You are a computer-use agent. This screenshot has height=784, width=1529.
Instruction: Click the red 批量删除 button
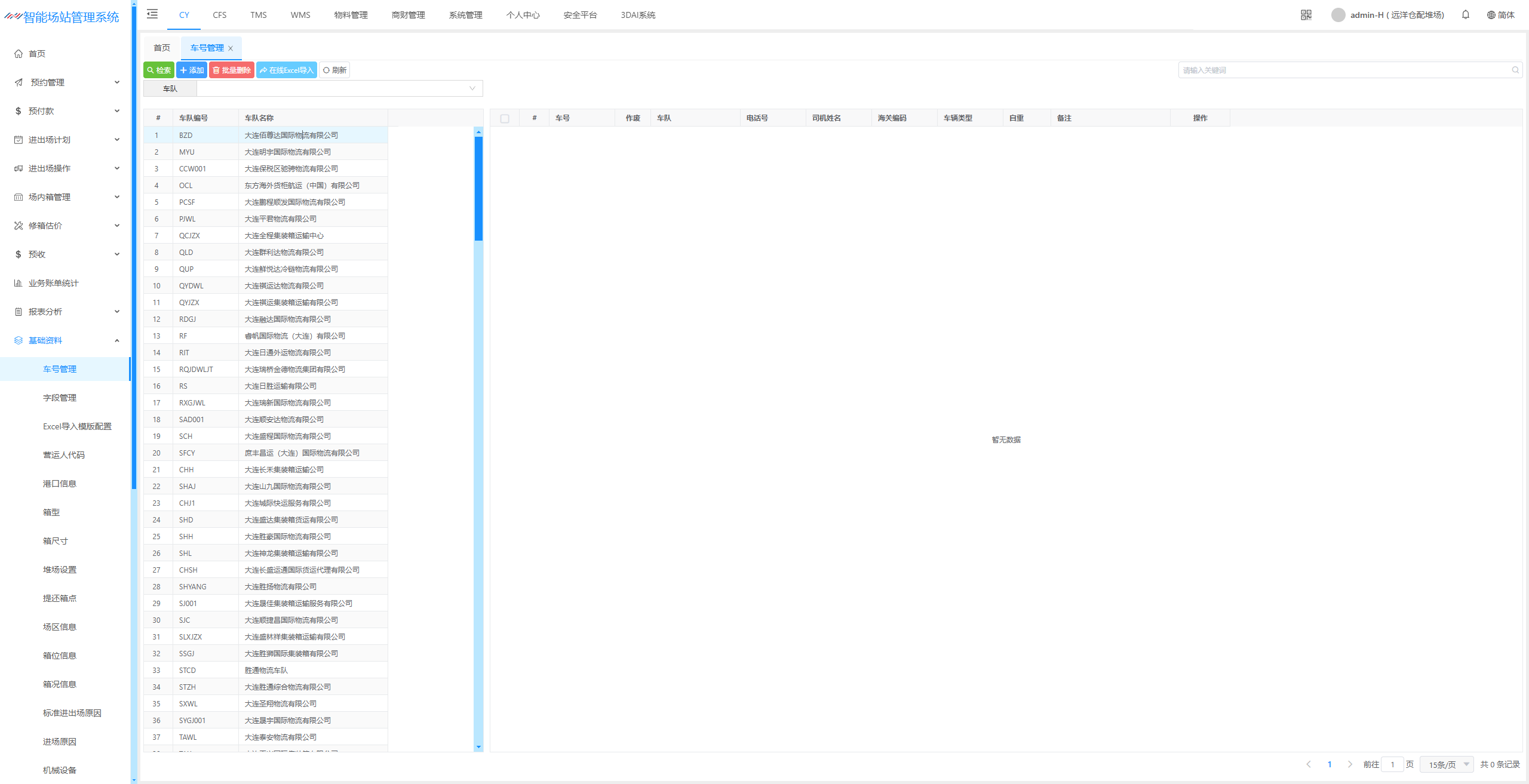pyautogui.click(x=232, y=70)
